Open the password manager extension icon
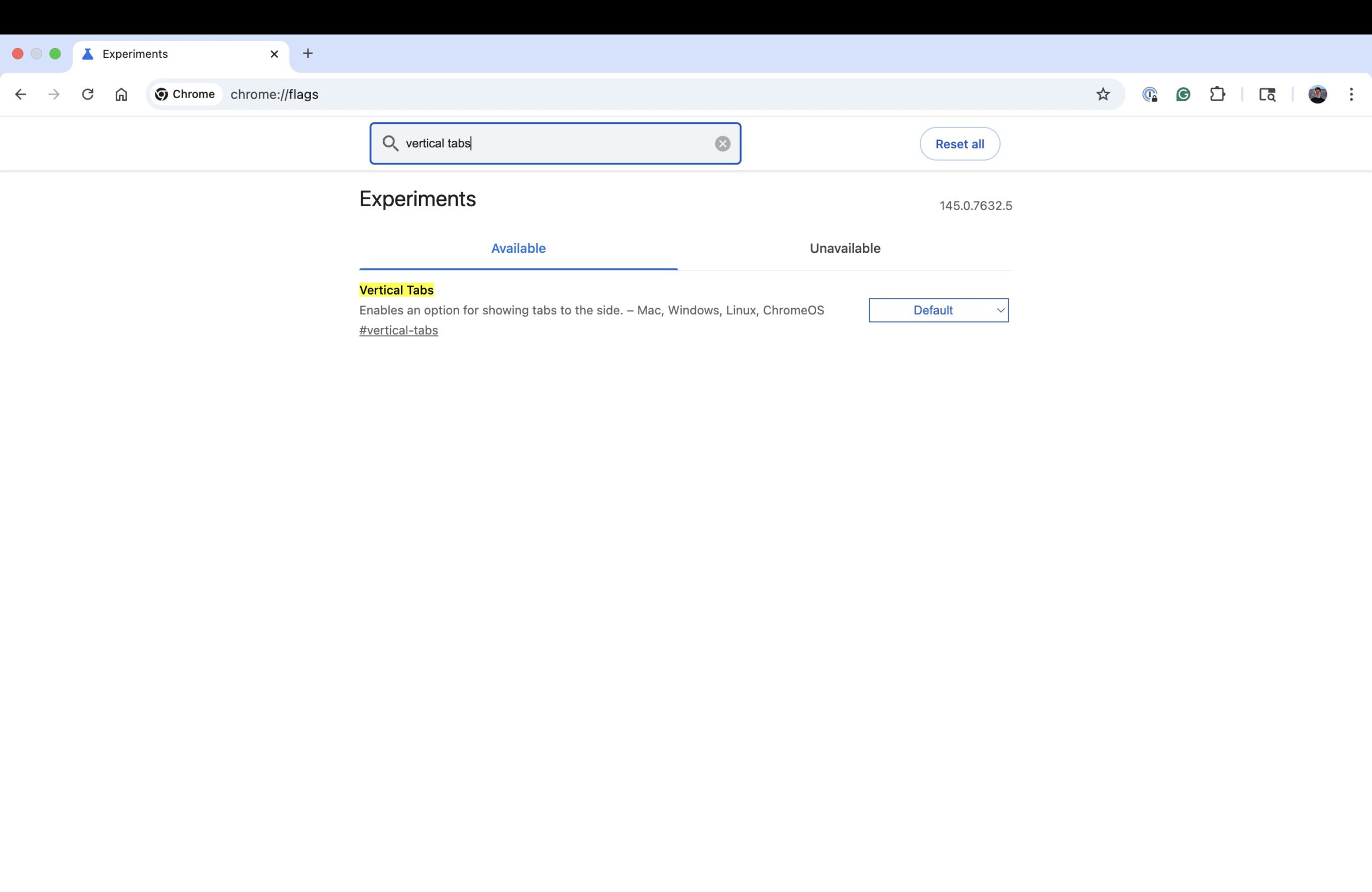The width and height of the screenshot is (1372, 892). [1150, 94]
